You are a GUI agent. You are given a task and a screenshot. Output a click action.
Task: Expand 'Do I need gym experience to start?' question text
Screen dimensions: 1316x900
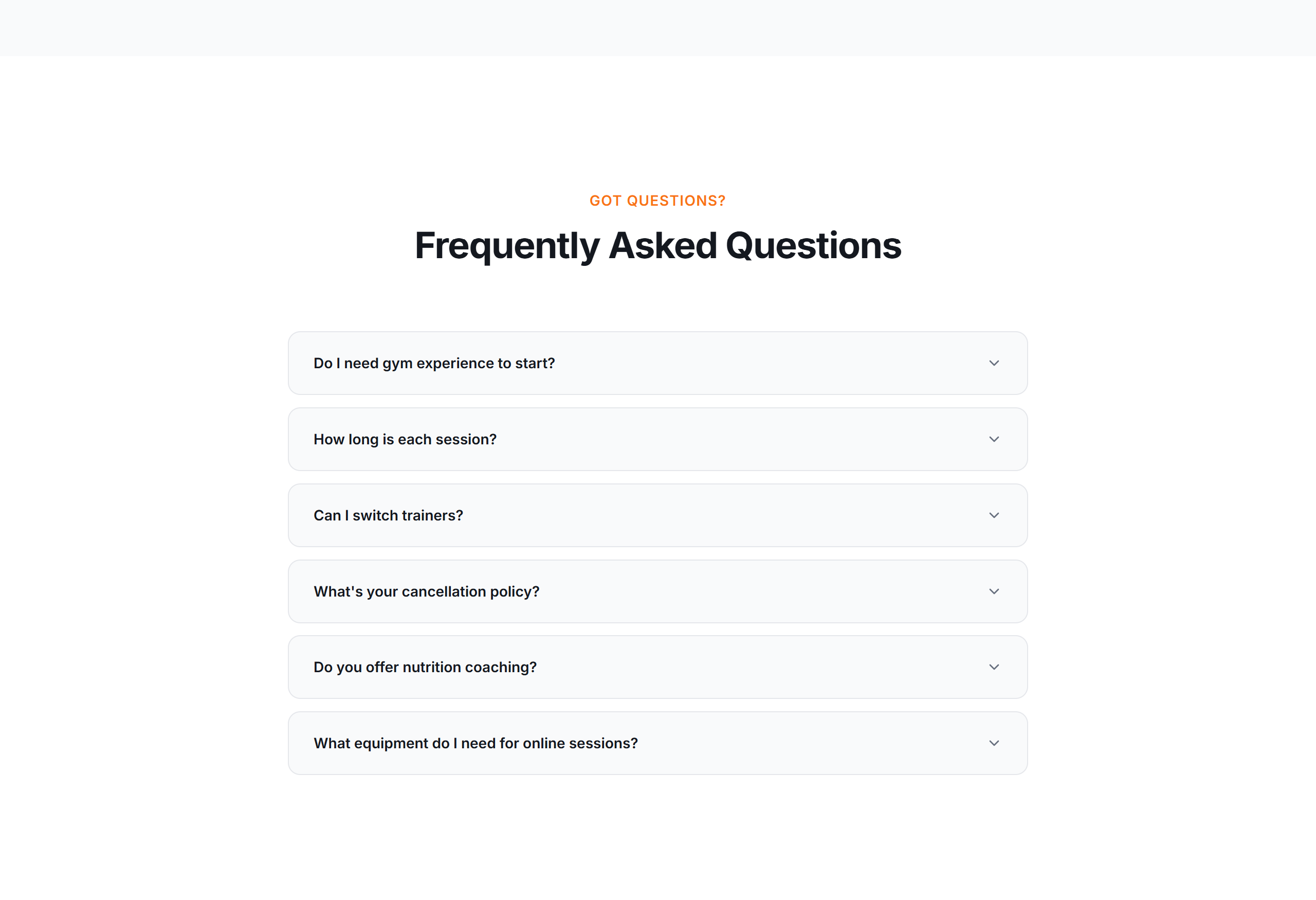click(434, 363)
